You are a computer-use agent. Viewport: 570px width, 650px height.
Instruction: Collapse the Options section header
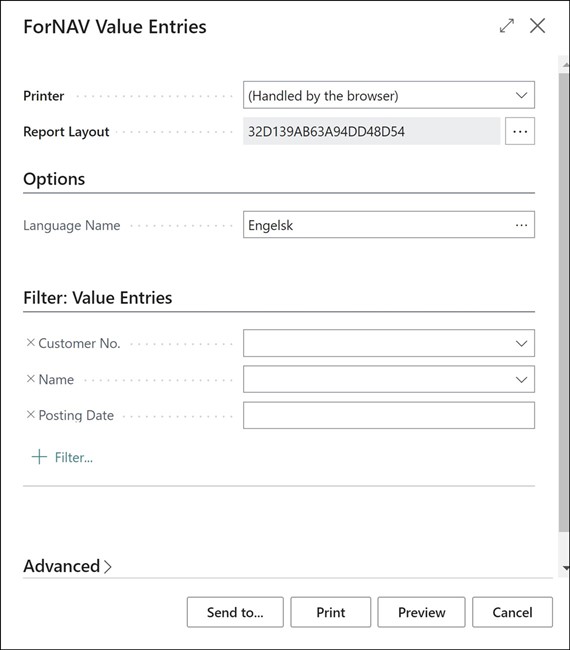(x=54, y=179)
